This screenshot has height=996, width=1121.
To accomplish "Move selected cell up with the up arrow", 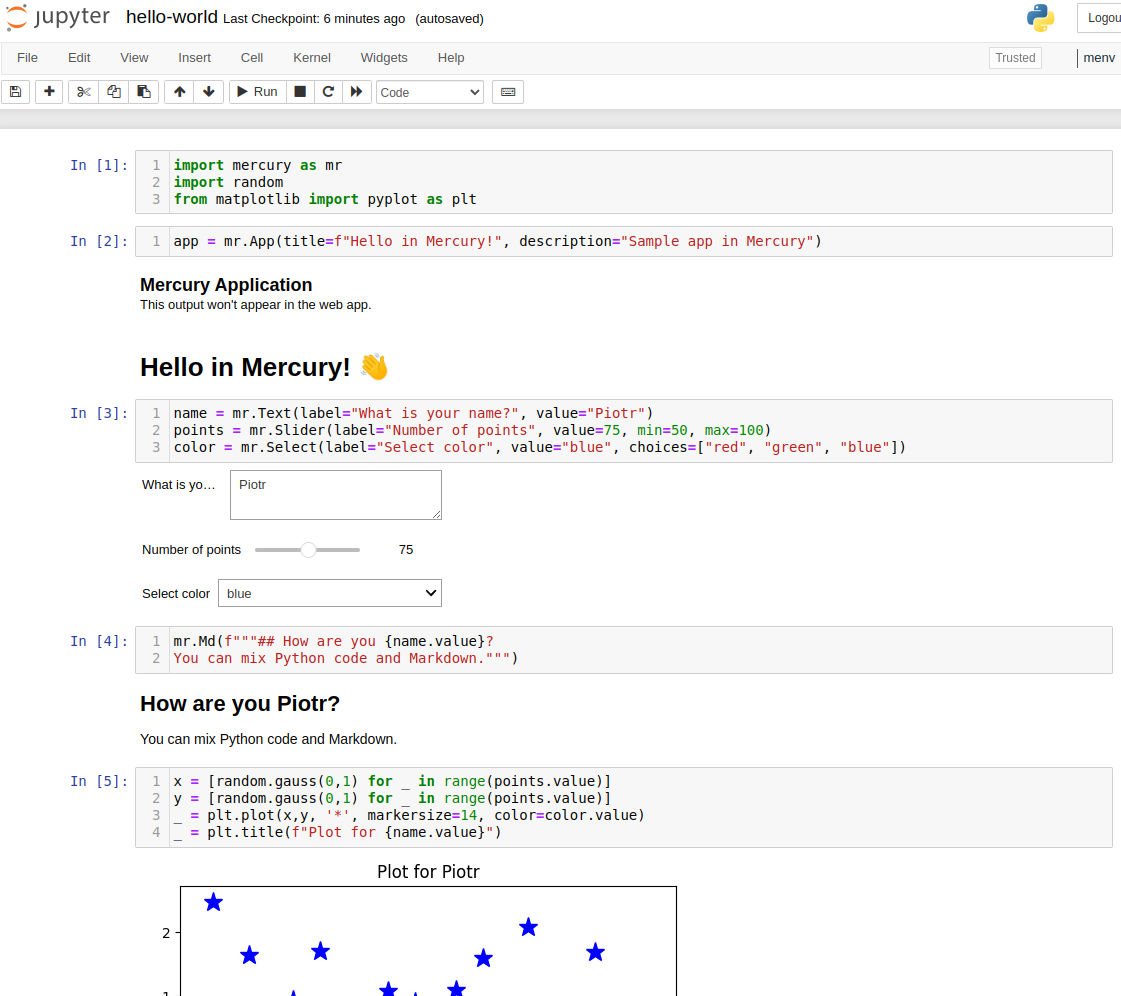I will [178, 92].
